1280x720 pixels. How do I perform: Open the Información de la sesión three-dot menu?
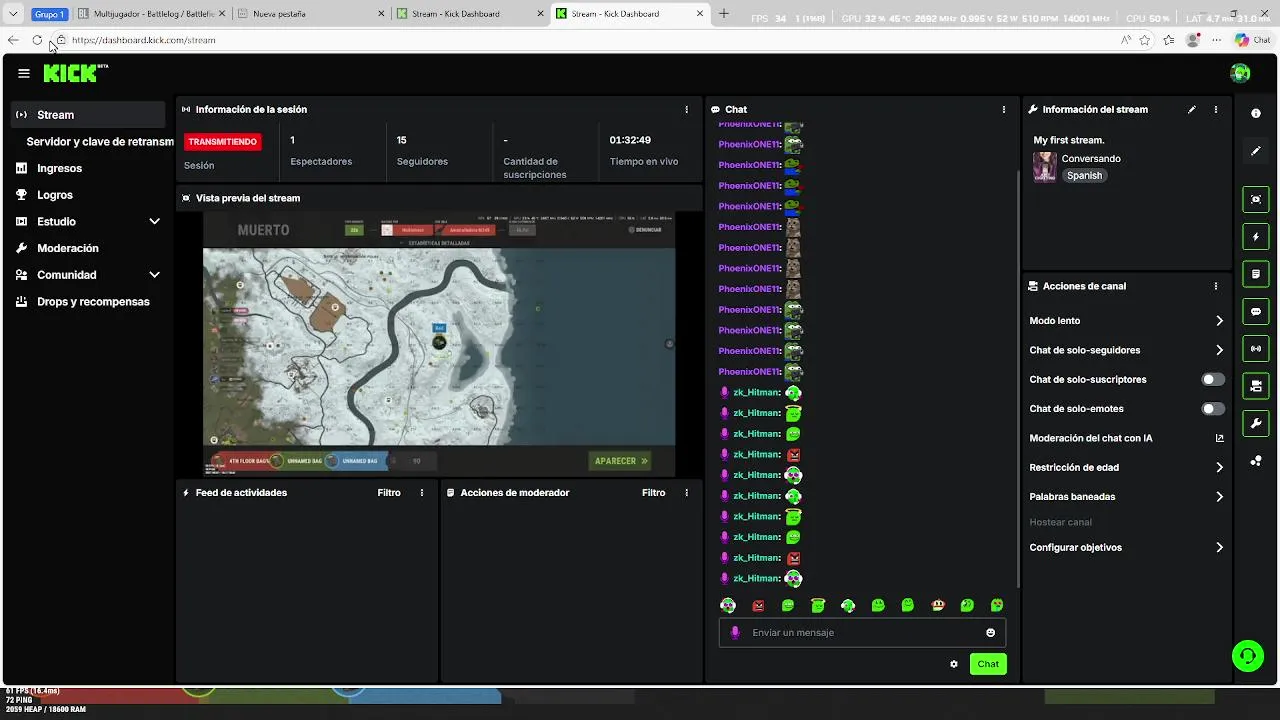click(686, 110)
